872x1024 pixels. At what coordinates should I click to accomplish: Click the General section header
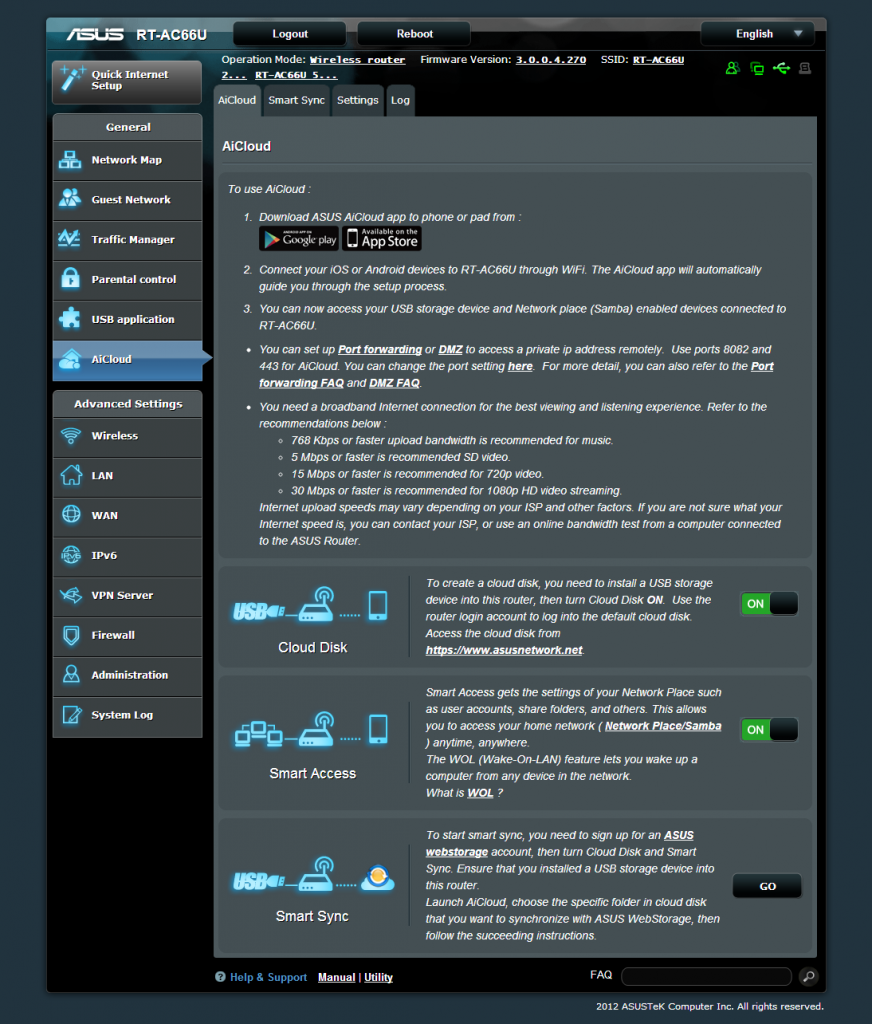coord(127,127)
